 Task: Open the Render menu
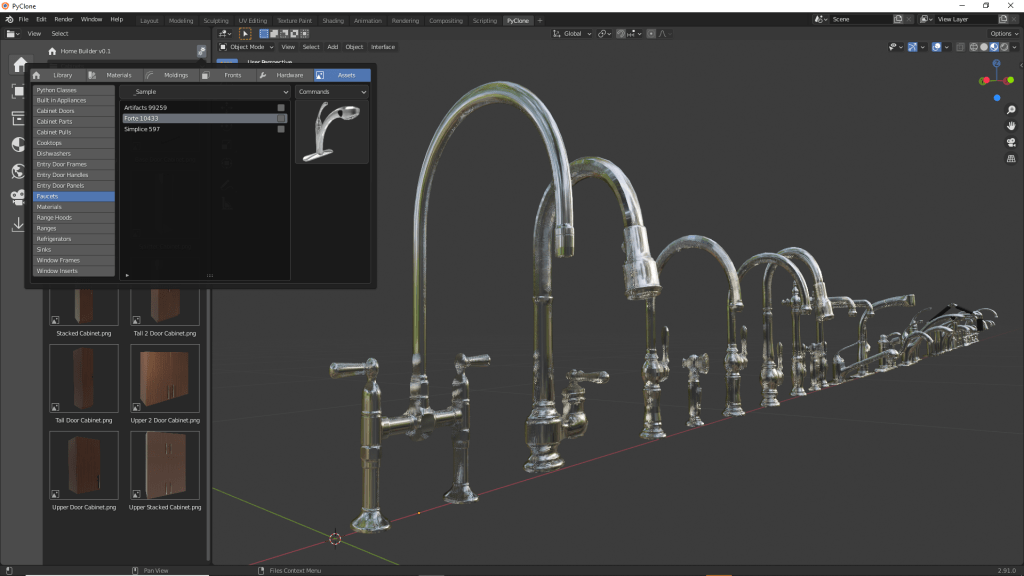pos(64,19)
